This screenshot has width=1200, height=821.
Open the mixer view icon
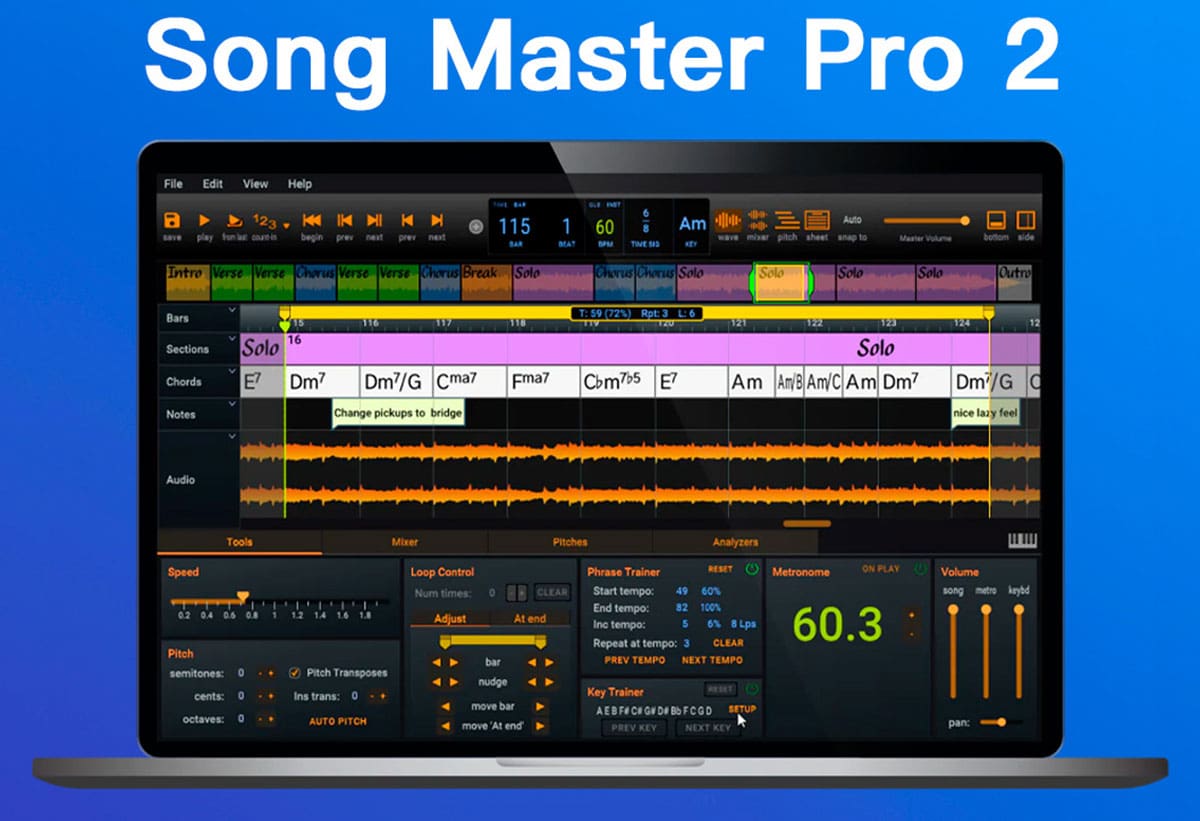pos(757,220)
